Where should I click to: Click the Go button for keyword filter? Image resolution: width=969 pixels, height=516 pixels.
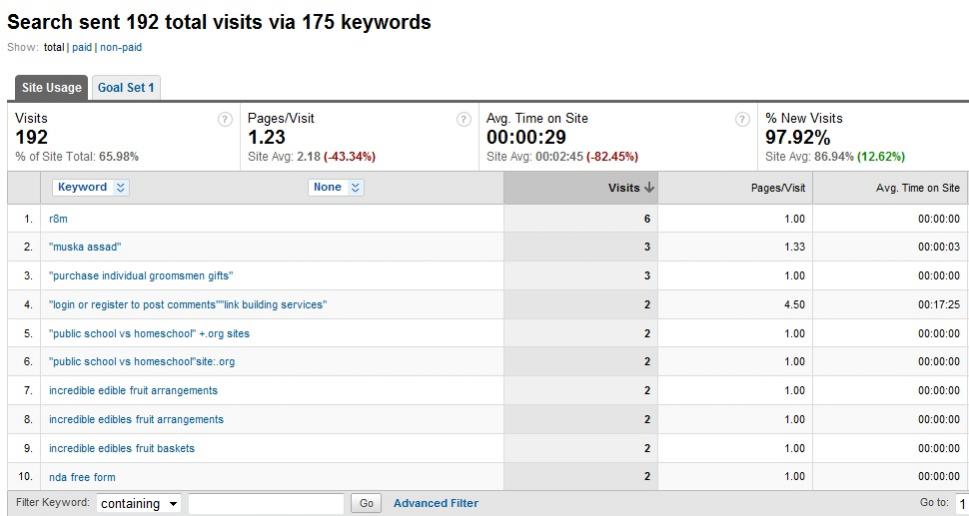pos(366,504)
